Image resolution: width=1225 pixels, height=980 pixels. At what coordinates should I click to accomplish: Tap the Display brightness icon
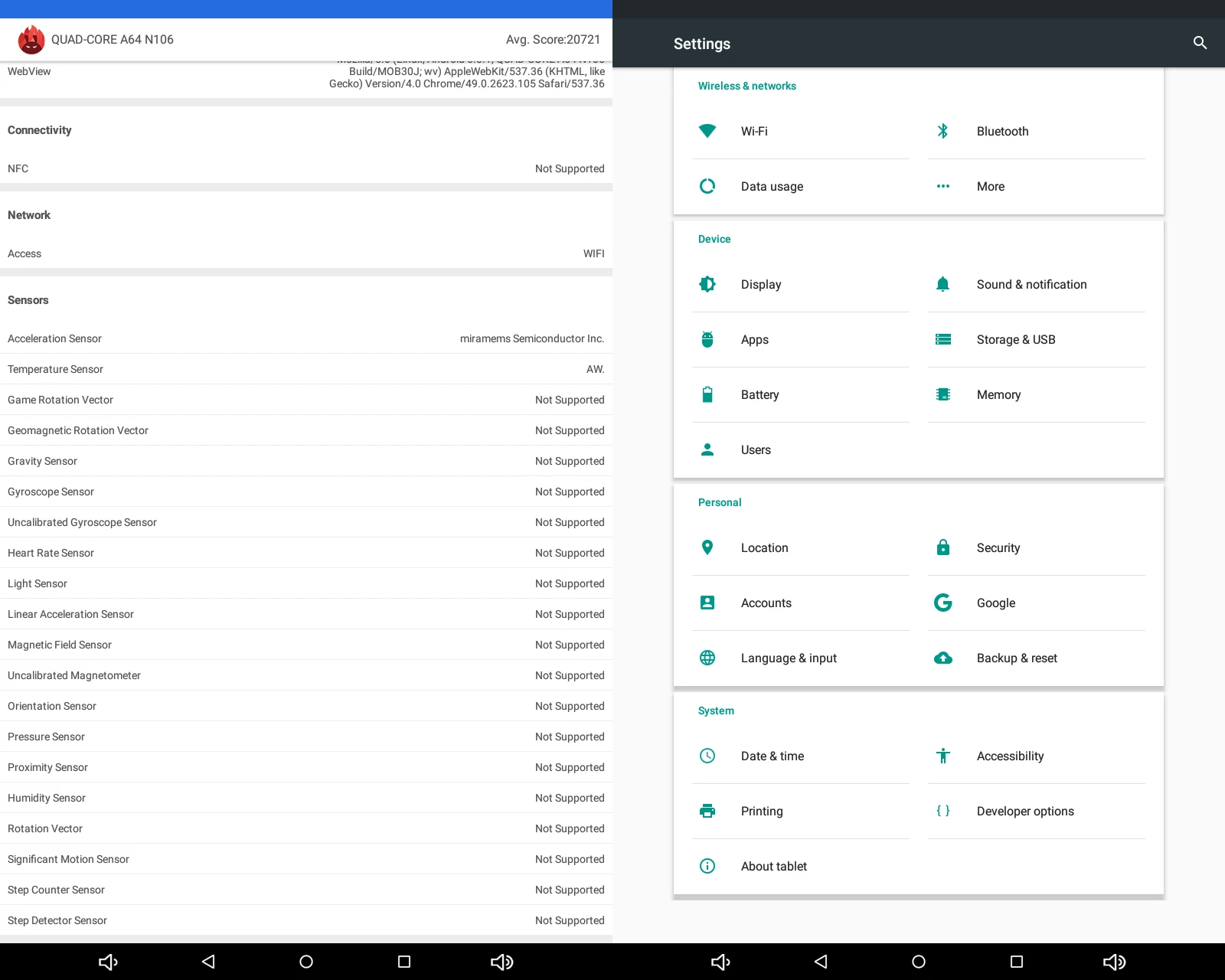(707, 284)
